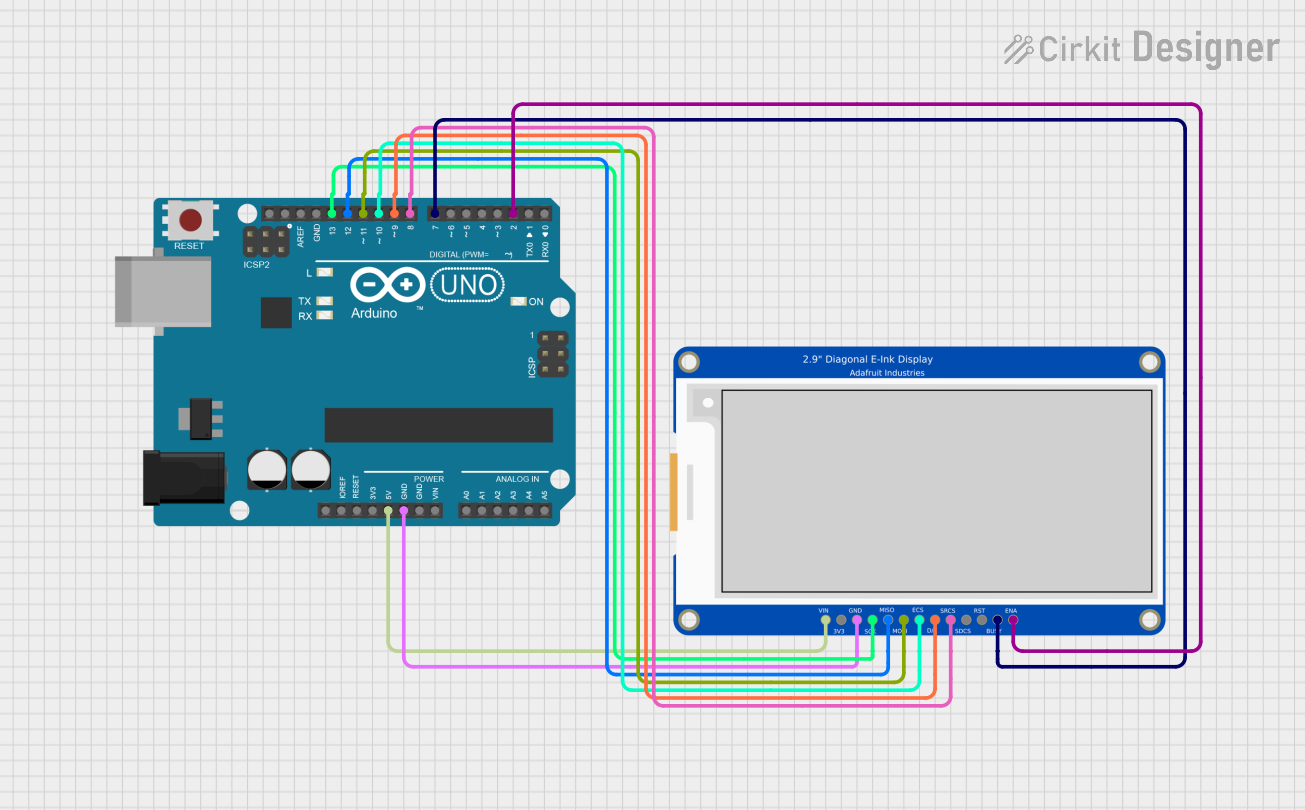Click the Arduino's silver USB connector
The height and width of the screenshot is (810, 1305).
(160, 291)
